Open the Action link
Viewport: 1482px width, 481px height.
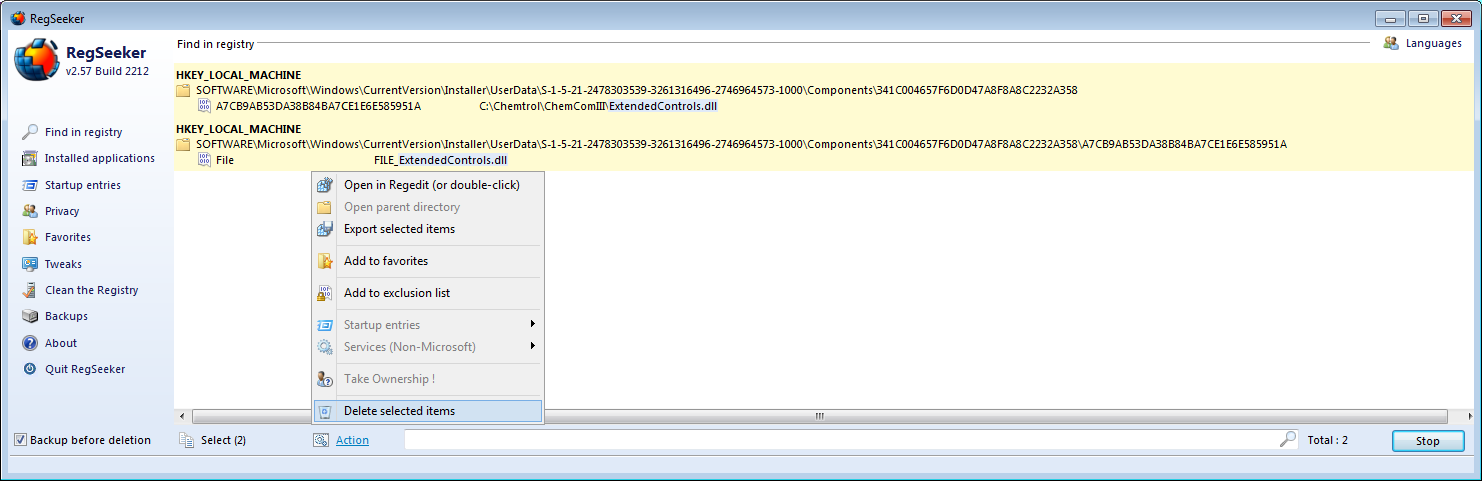pos(352,440)
